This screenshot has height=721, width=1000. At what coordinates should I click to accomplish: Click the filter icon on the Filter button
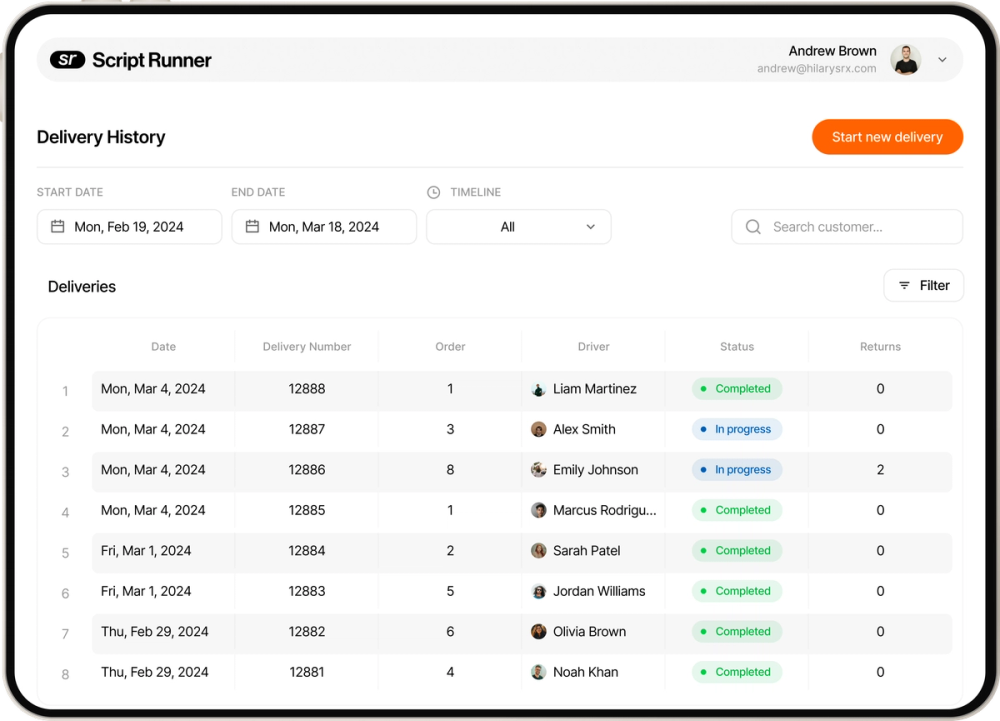click(904, 285)
